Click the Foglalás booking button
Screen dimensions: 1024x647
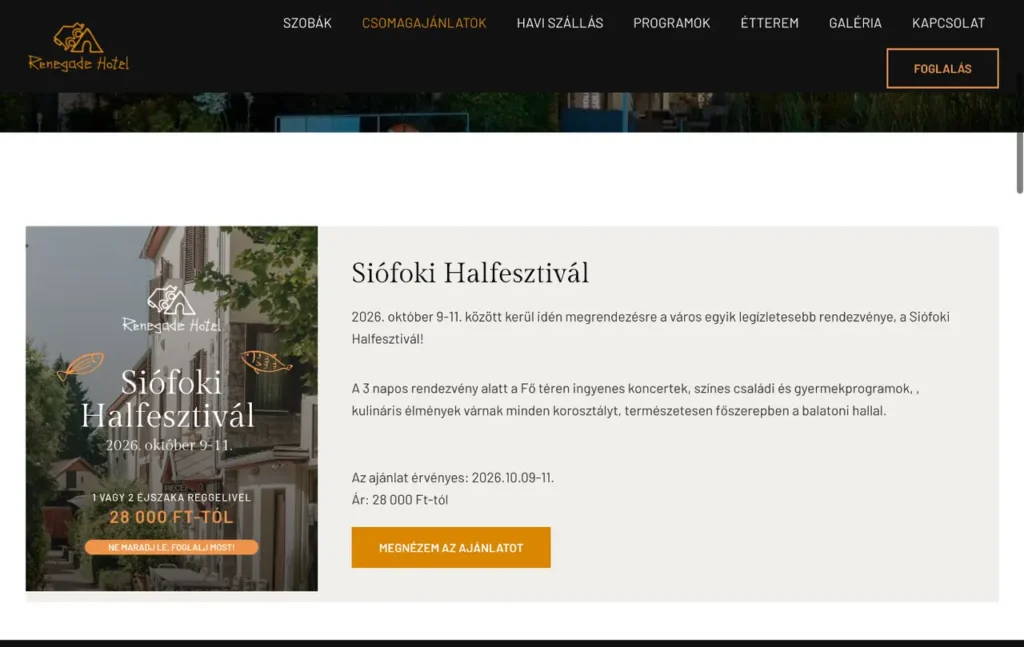click(x=942, y=69)
